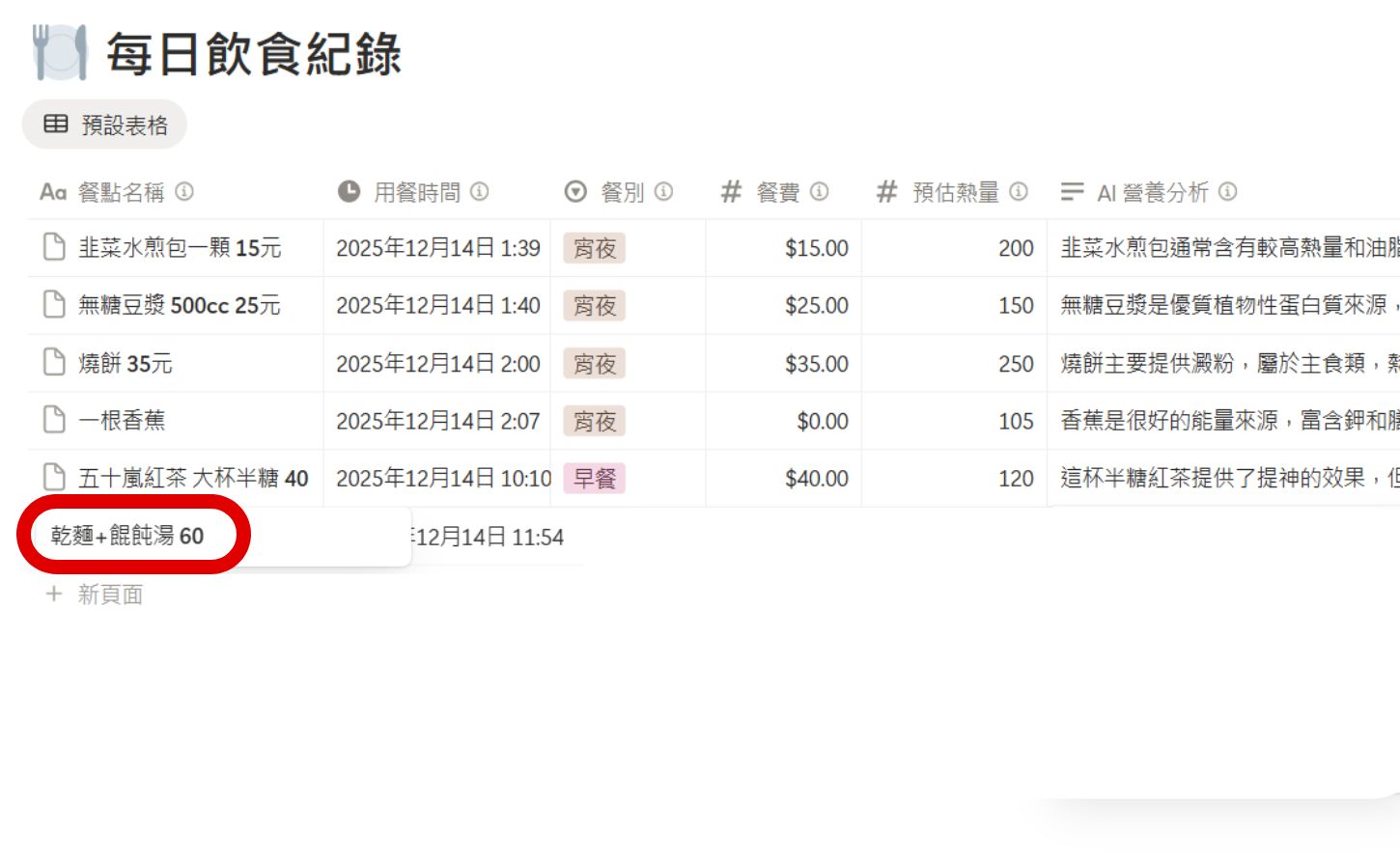Click the info icon next to 餐點名稱

(x=183, y=192)
